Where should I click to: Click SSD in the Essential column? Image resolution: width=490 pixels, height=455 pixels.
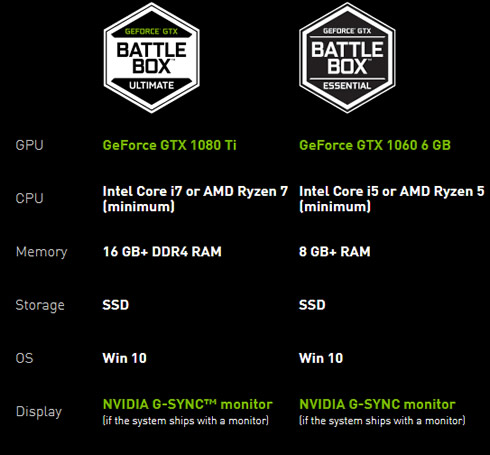pyautogui.click(x=312, y=305)
